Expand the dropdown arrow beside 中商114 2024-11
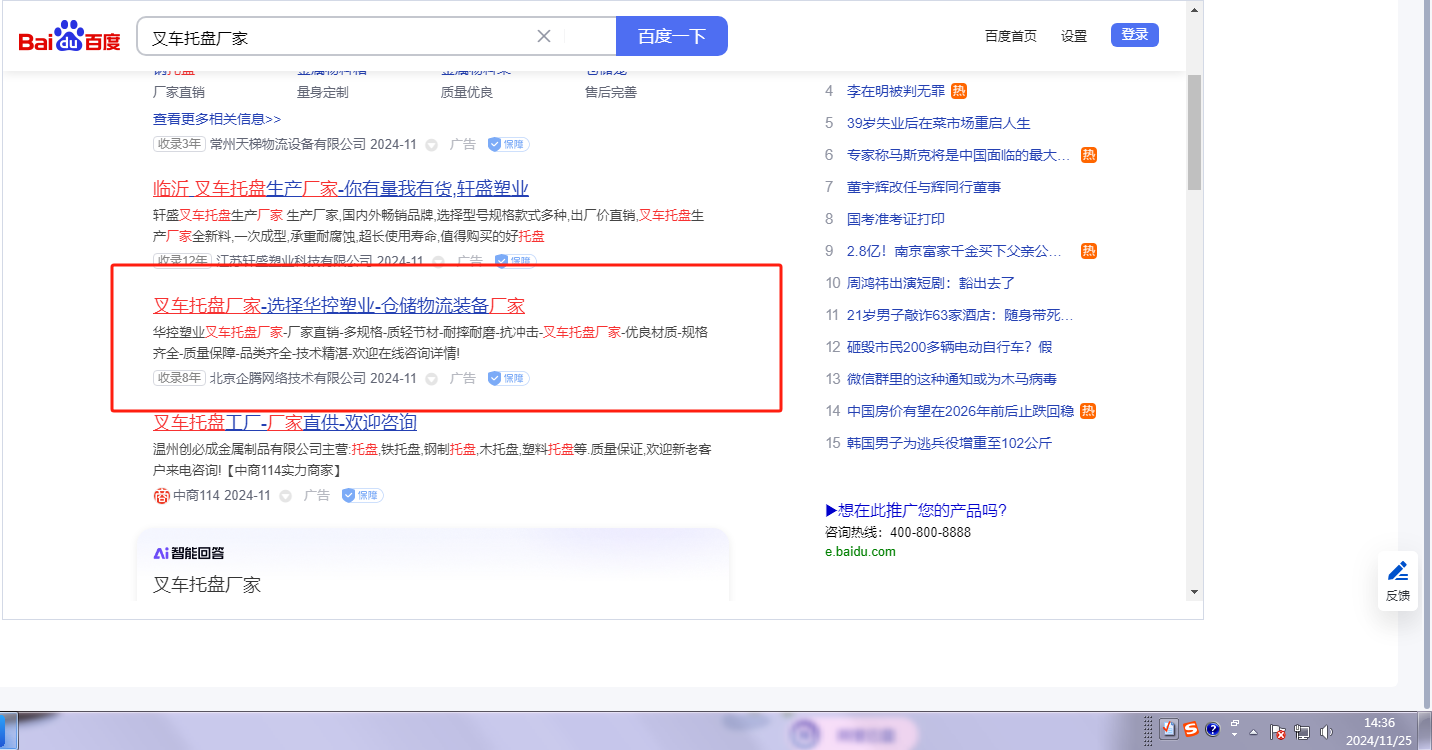Screen dimensions: 1432x750 [286, 496]
